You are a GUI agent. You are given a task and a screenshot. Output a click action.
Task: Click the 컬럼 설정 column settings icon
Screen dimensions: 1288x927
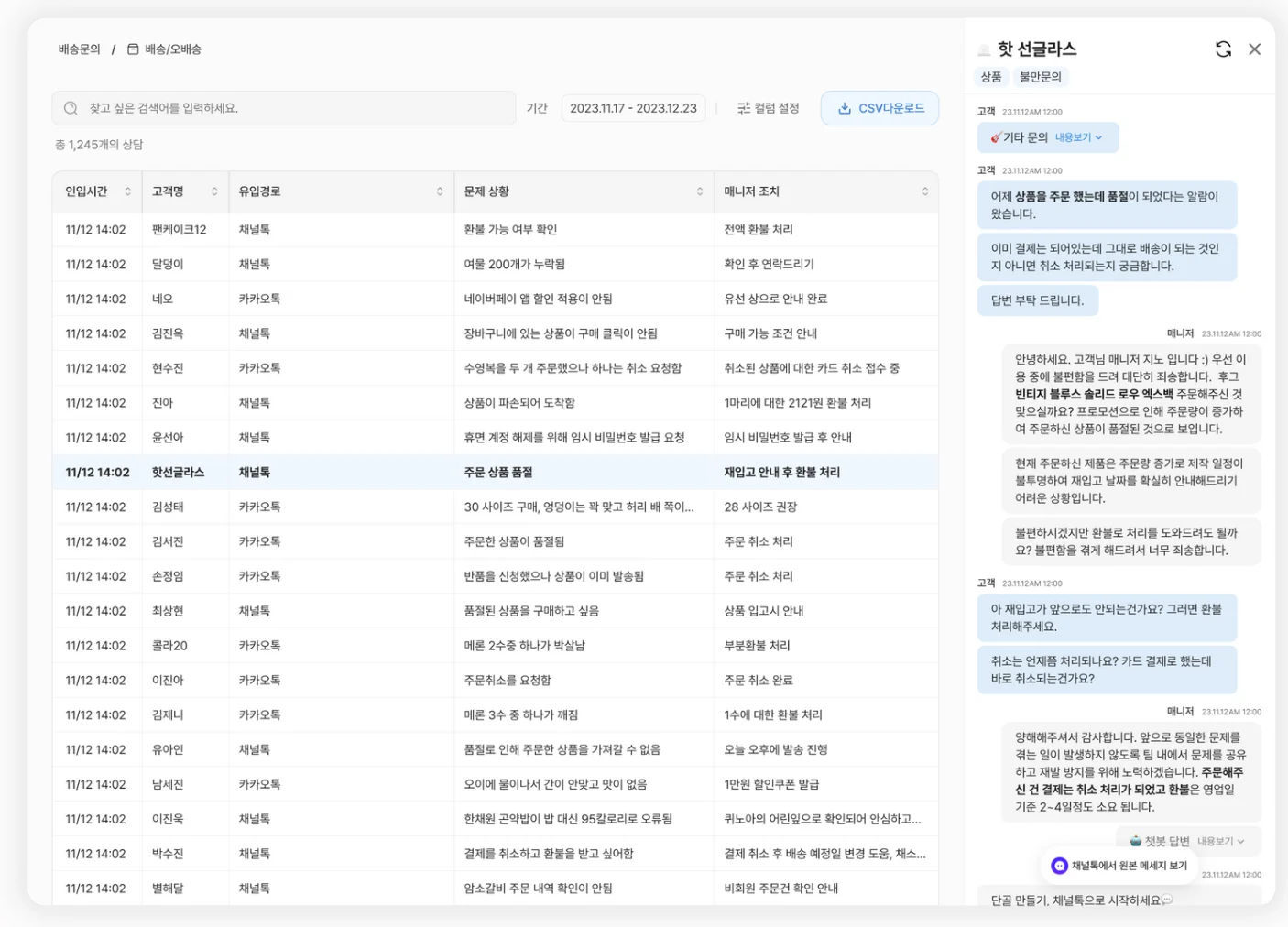click(744, 108)
